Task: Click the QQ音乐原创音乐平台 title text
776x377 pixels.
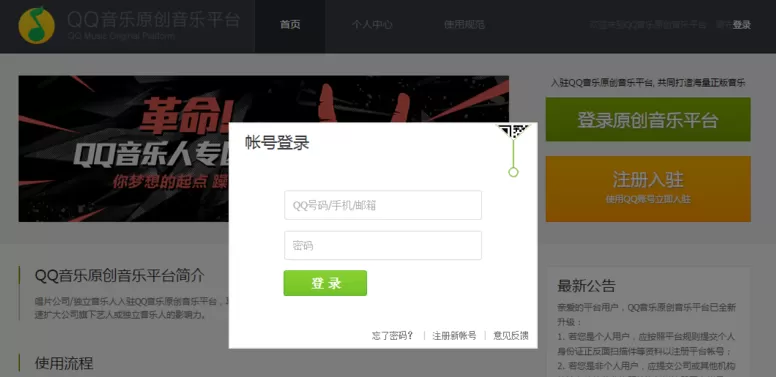Action: [x=153, y=20]
